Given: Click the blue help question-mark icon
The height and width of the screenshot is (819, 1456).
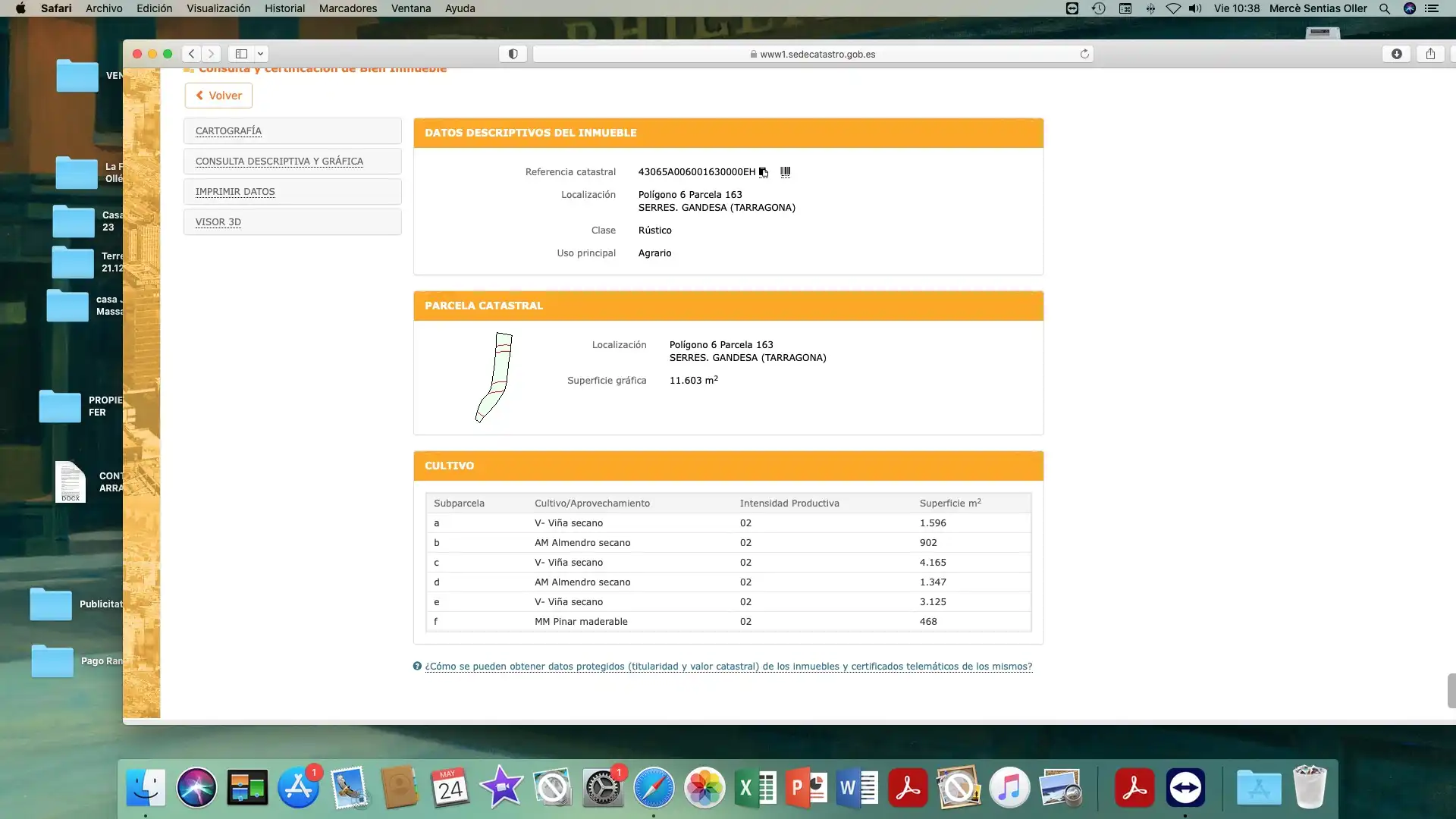Looking at the screenshot, I should pos(417,667).
